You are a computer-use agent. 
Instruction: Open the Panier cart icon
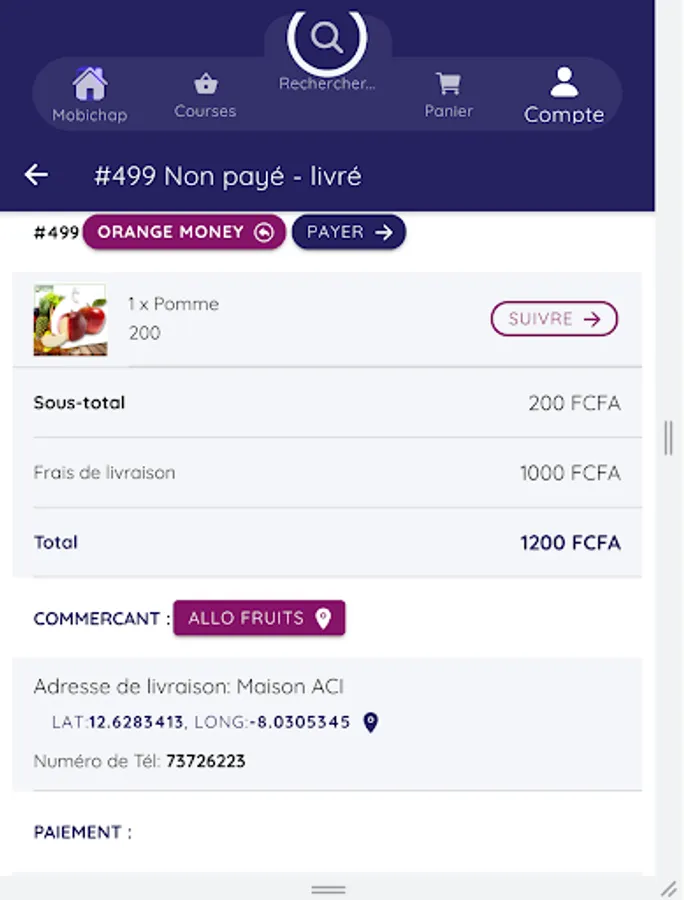tap(448, 83)
